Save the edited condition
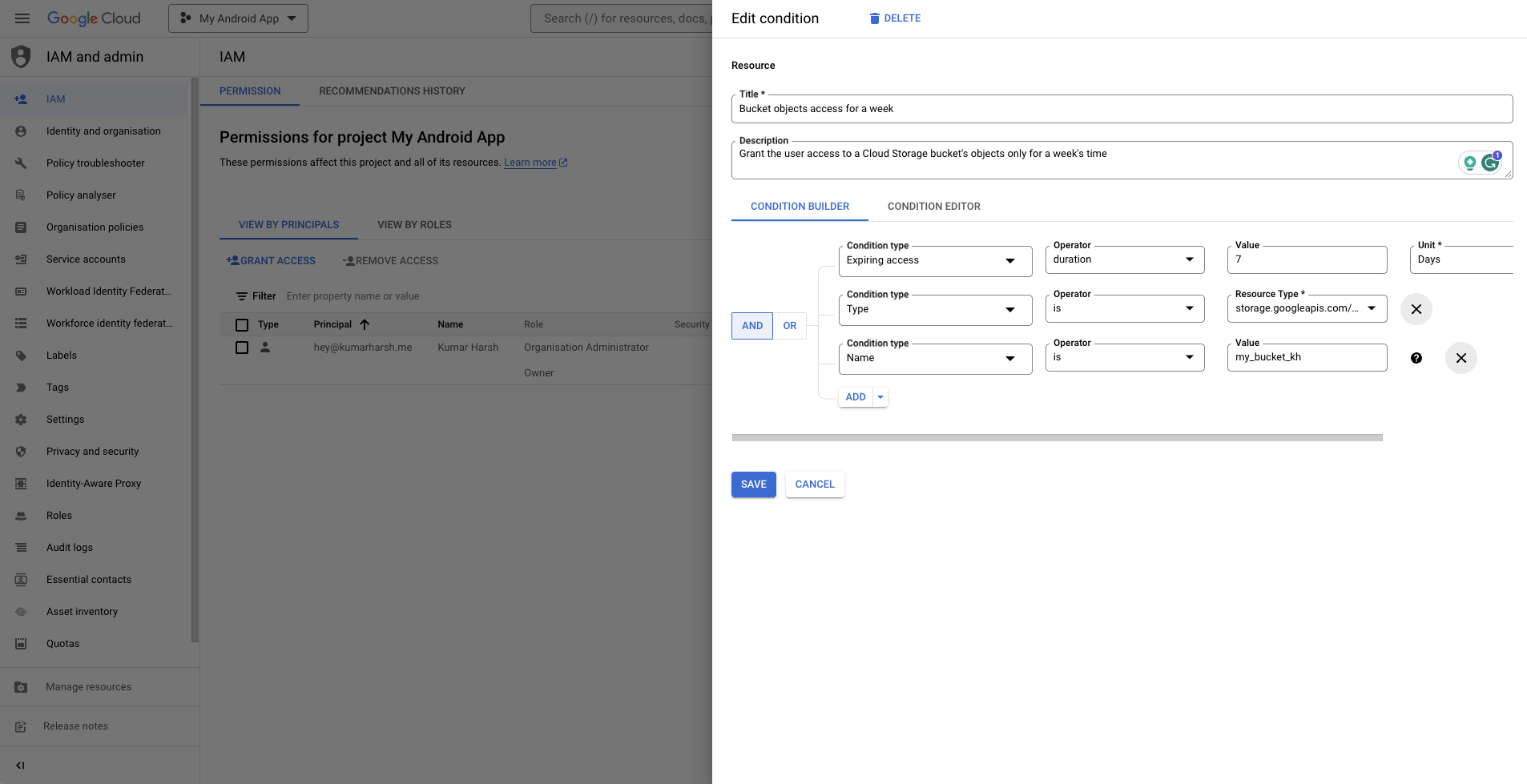Screen dimensions: 1527x784 [x=753, y=484]
